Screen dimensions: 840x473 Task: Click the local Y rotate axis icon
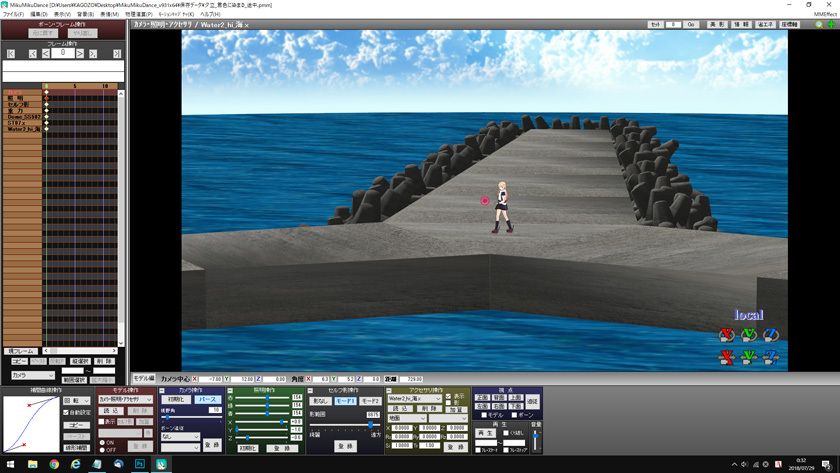[x=749, y=335]
